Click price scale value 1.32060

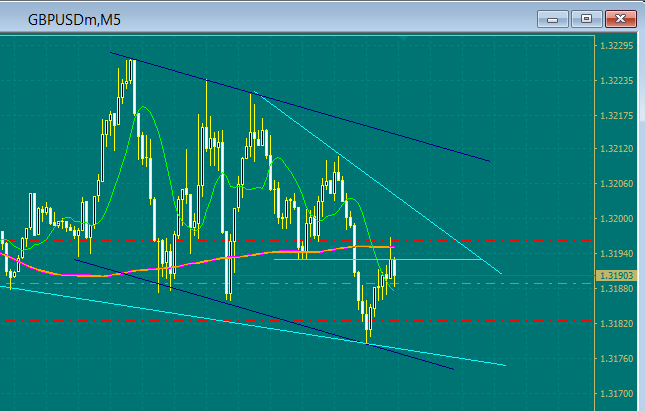pos(617,183)
